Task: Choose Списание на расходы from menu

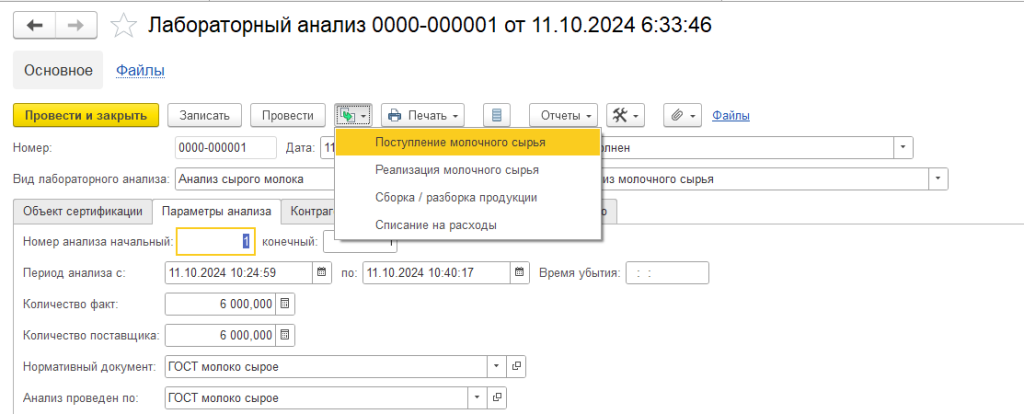Action: (x=435, y=225)
